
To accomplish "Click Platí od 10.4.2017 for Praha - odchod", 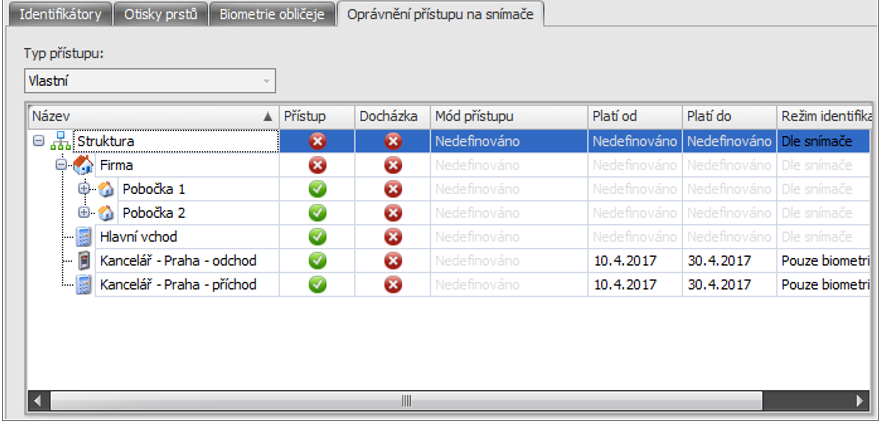I will coord(635,261).
